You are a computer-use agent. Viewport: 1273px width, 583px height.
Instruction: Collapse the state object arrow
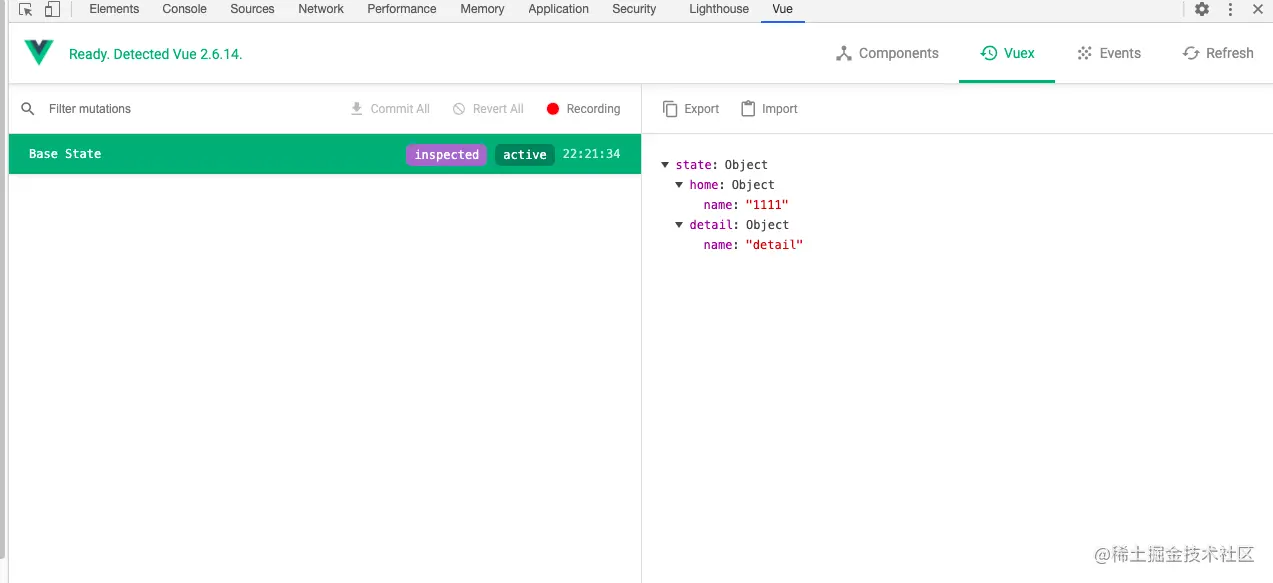pyautogui.click(x=666, y=165)
